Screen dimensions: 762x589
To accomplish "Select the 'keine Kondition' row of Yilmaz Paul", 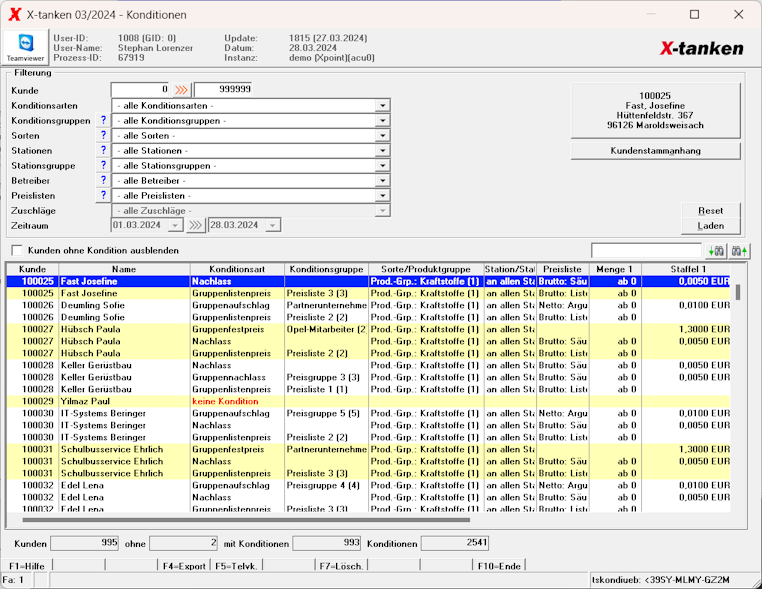I will tap(368, 401).
